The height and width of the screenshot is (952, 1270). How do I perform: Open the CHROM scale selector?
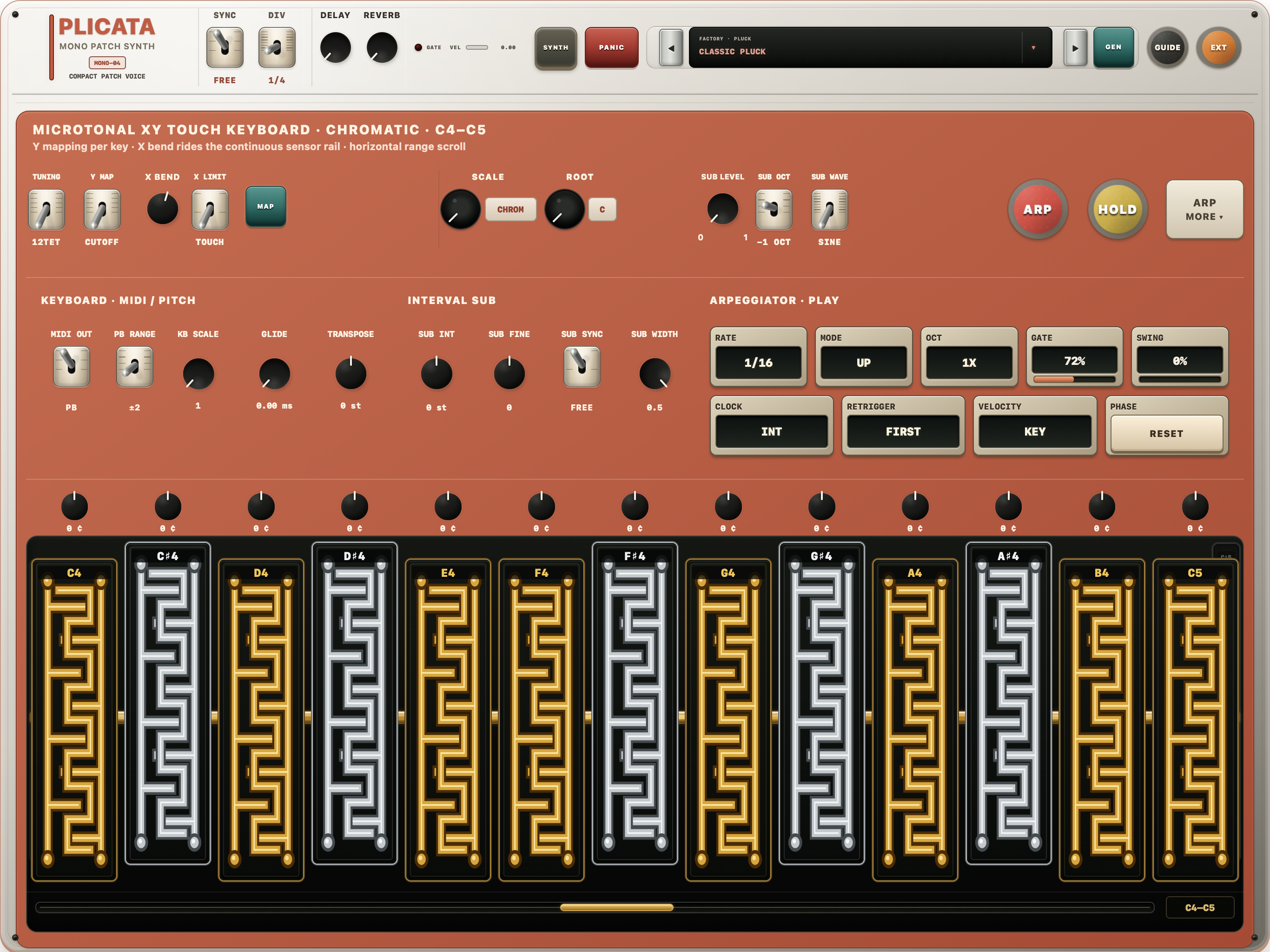[510, 210]
